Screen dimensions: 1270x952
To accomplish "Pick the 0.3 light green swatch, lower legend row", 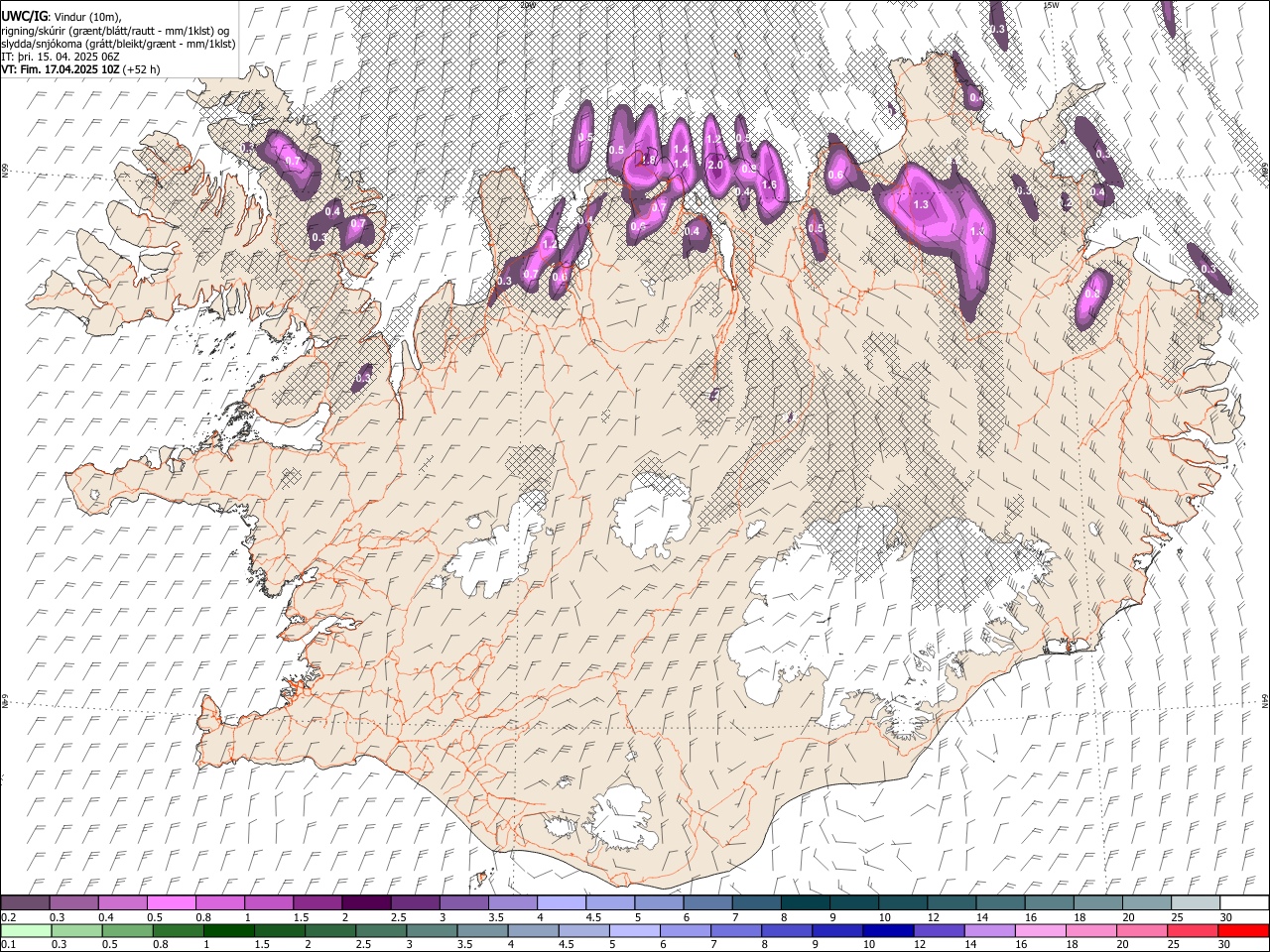I will click(x=74, y=930).
